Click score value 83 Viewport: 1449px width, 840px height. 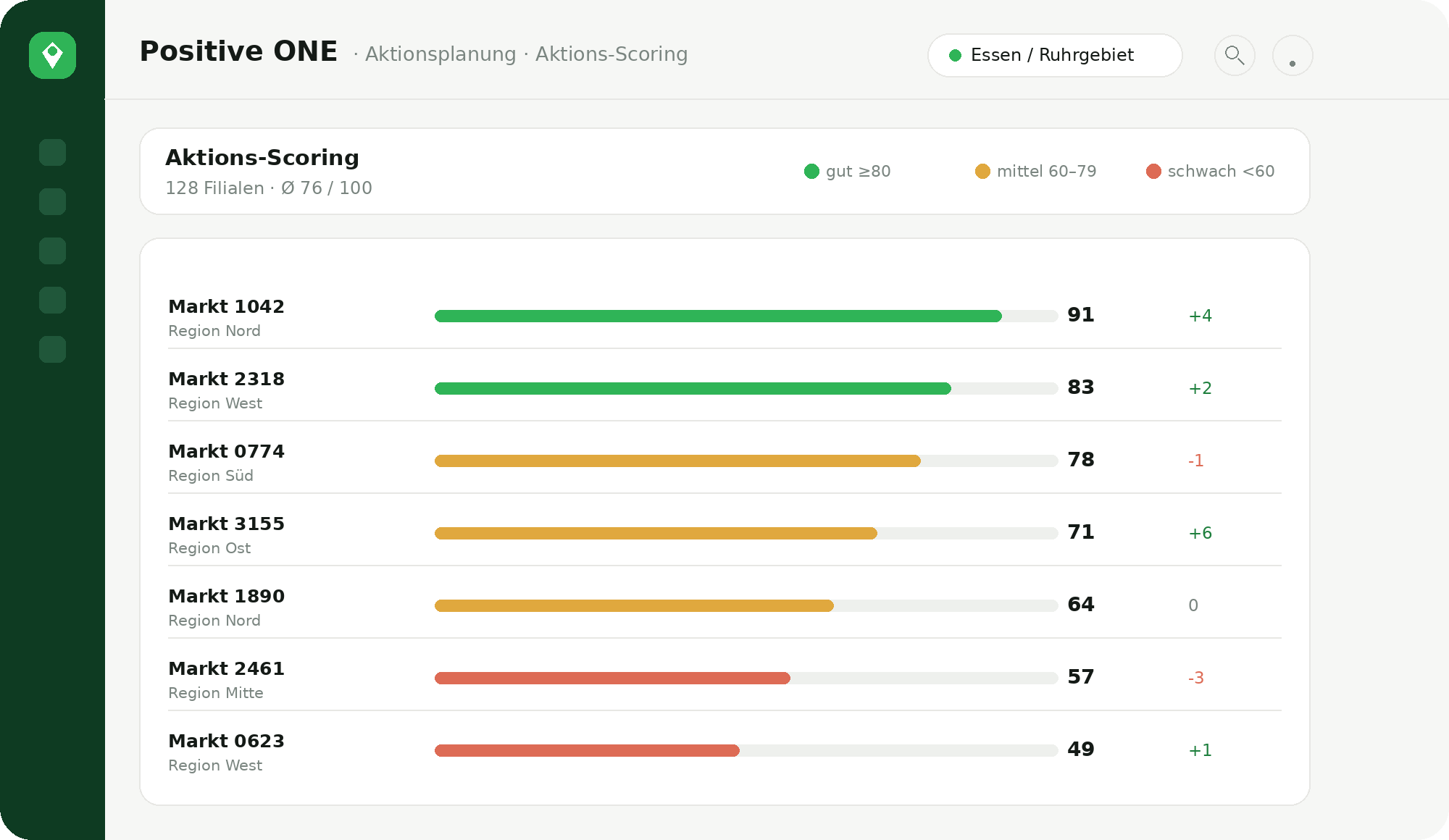[1081, 387]
